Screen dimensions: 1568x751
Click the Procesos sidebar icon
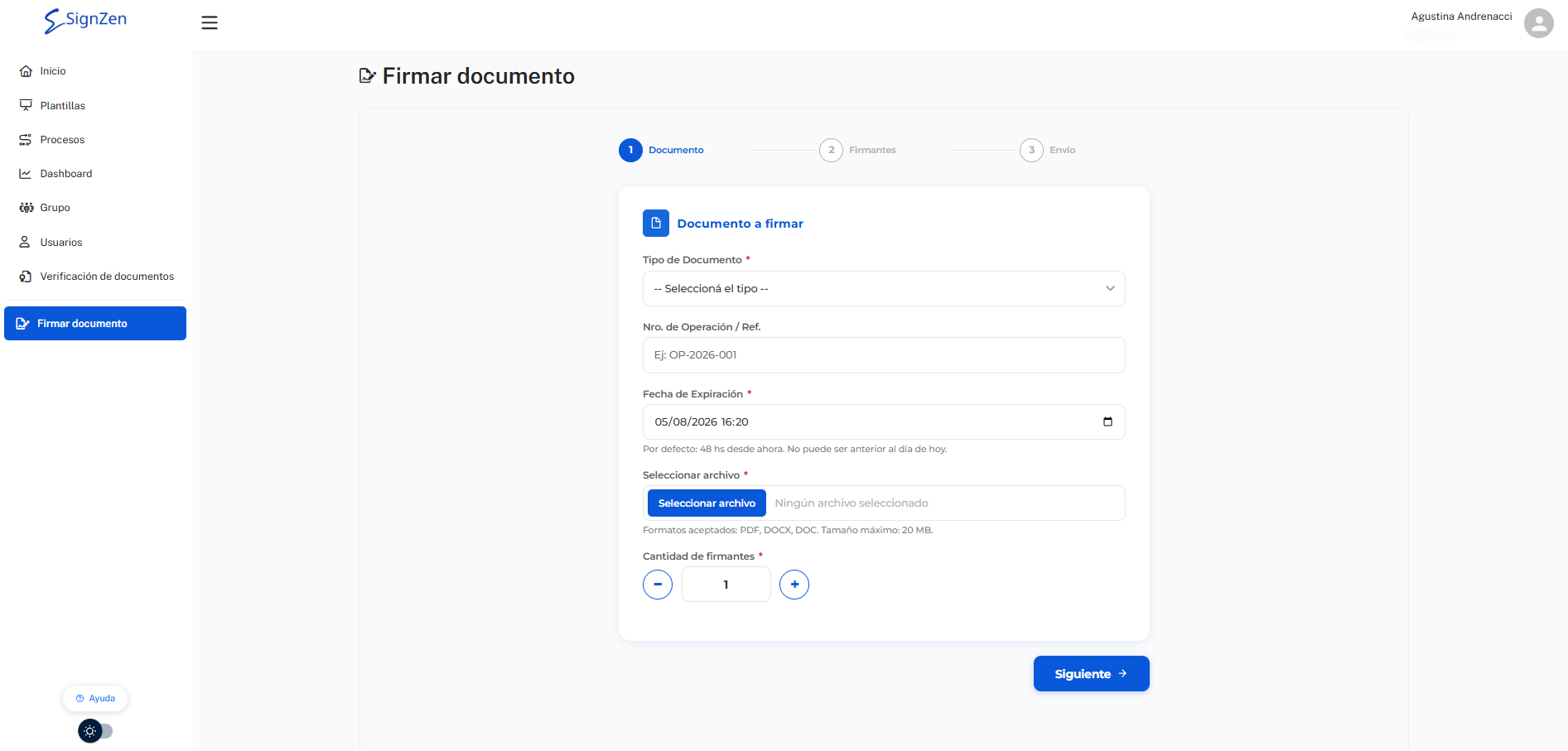point(26,140)
